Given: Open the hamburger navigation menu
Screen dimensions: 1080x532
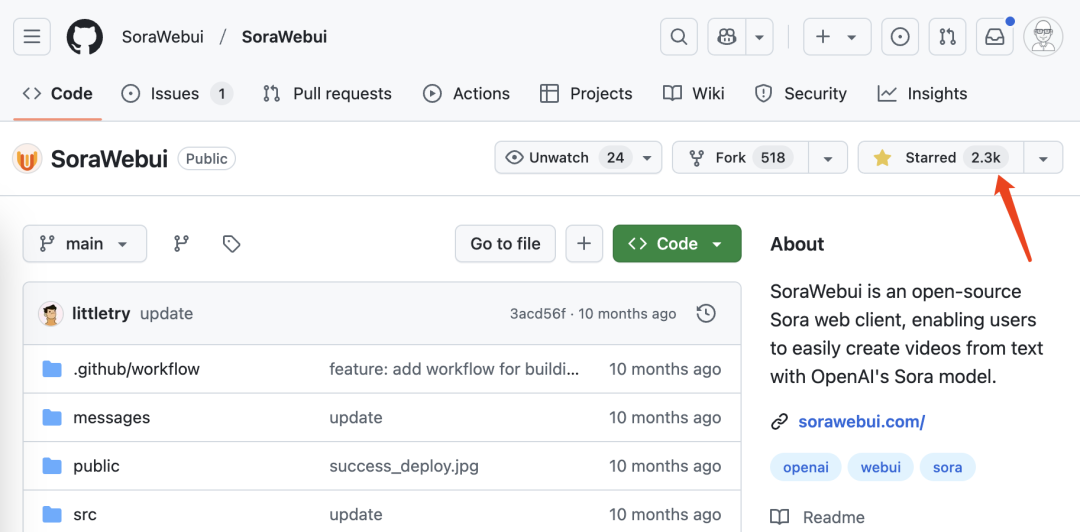Looking at the screenshot, I should pyautogui.click(x=32, y=37).
